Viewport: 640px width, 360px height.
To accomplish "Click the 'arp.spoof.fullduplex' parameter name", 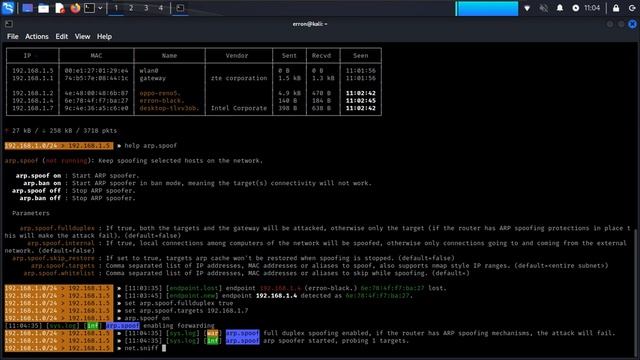I will [57, 228].
